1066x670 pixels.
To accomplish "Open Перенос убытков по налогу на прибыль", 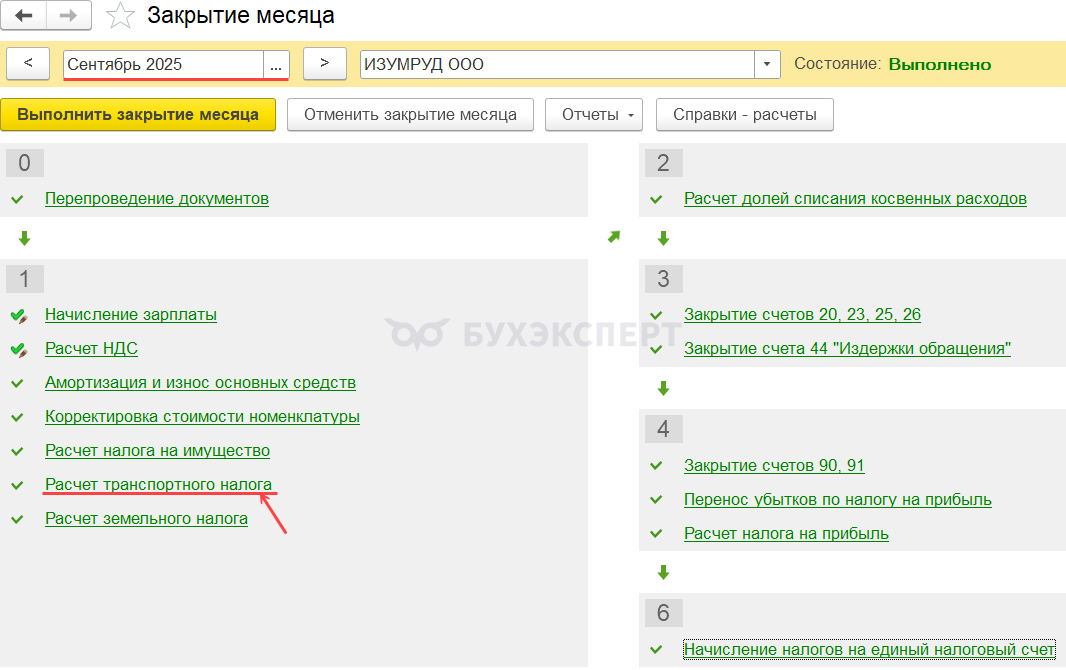I will 838,499.
